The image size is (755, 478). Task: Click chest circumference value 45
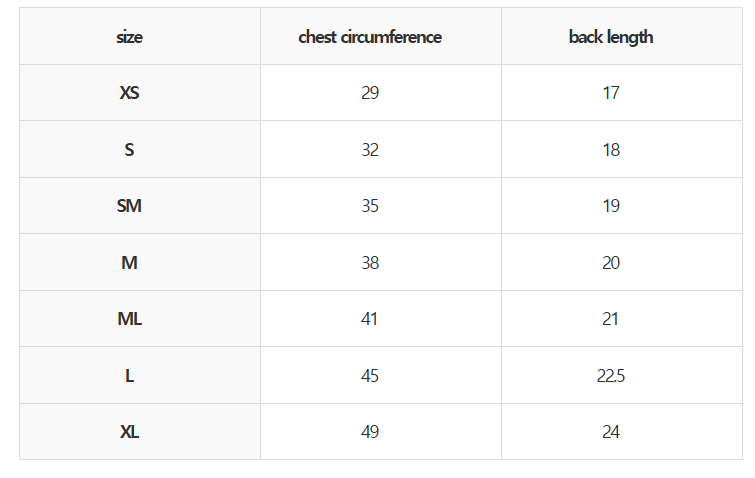[370, 376]
